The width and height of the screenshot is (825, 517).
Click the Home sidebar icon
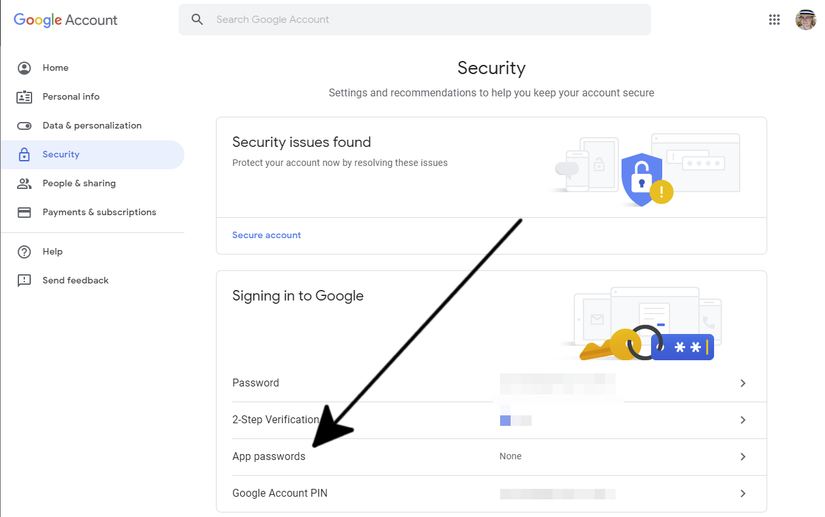pyautogui.click(x=24, y=68)
